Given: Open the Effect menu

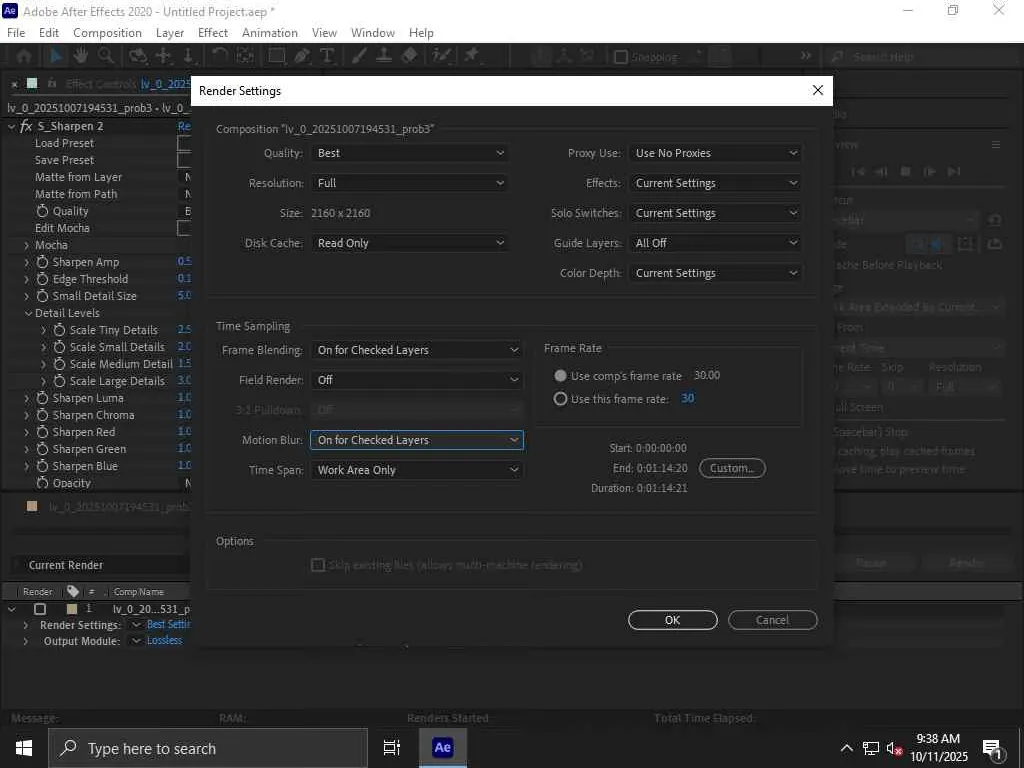Looking at the screenshot, I should pos(213,33).
